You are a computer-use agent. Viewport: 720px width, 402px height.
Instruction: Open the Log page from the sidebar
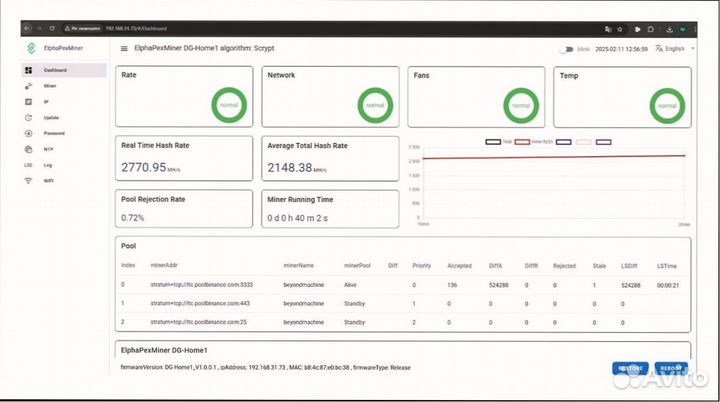(x=46, y=164)
